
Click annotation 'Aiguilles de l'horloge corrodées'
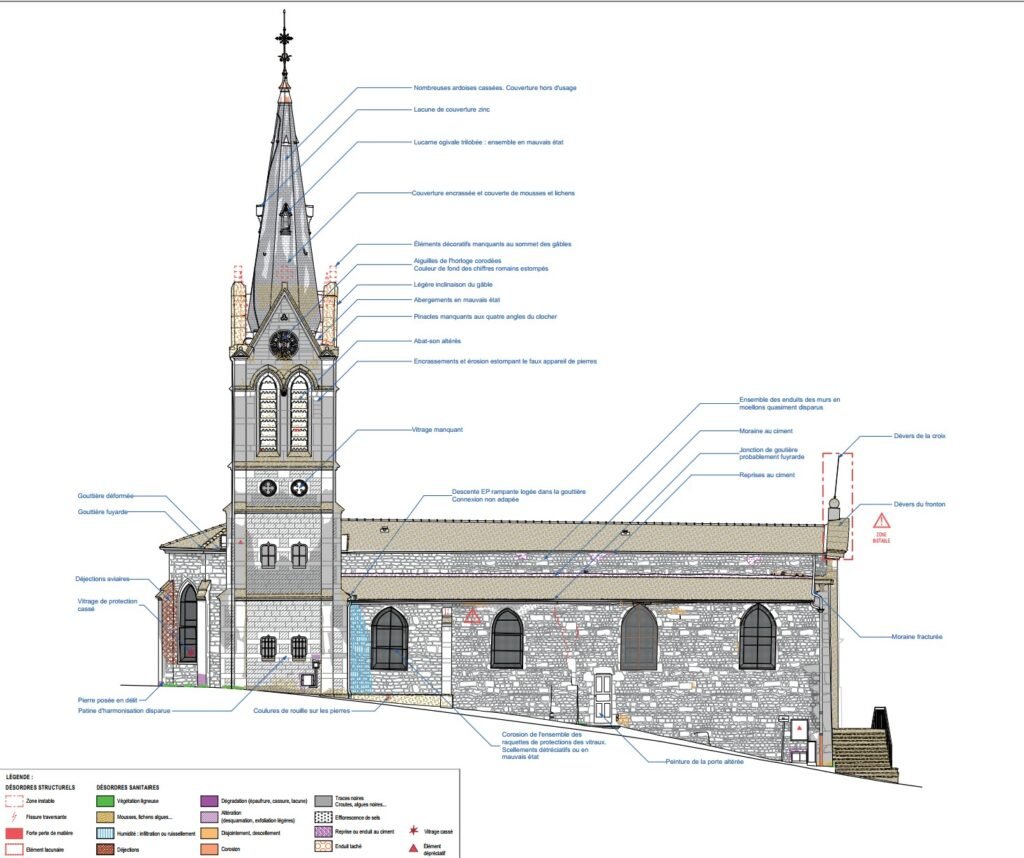point(458,261)
